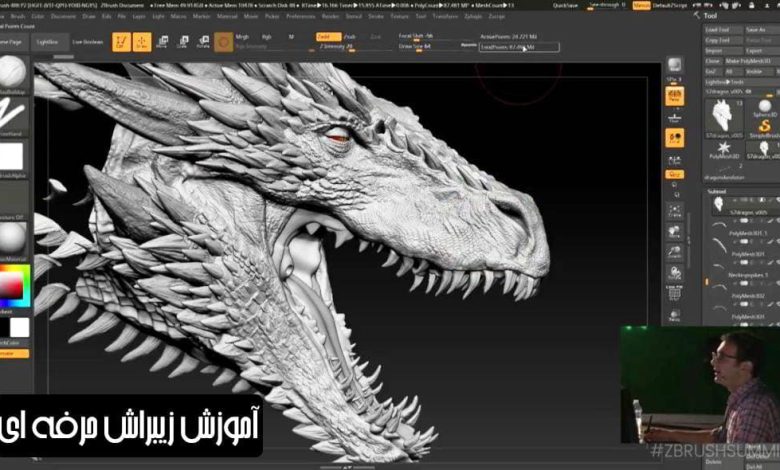Viewport: 780px width, 470px height.
Task: Open the current brush thumbnail picker
Action: (13, 73)
